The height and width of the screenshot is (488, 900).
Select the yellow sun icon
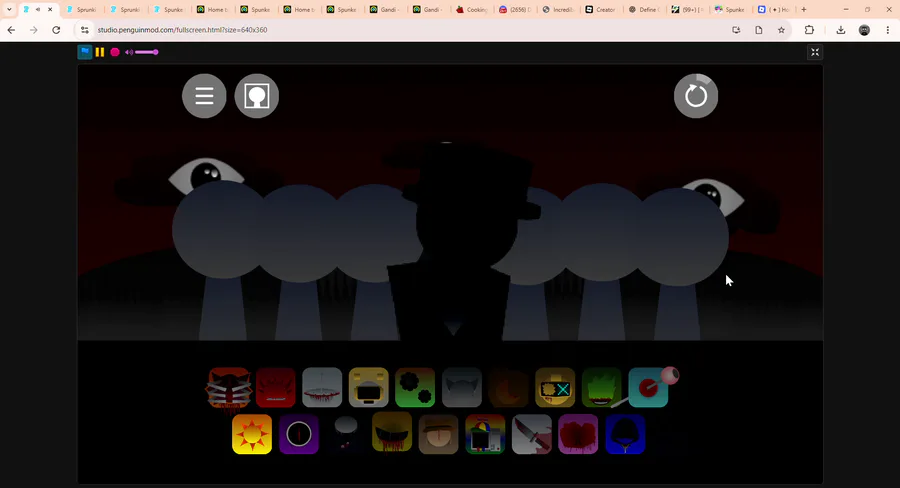[252, 435]
